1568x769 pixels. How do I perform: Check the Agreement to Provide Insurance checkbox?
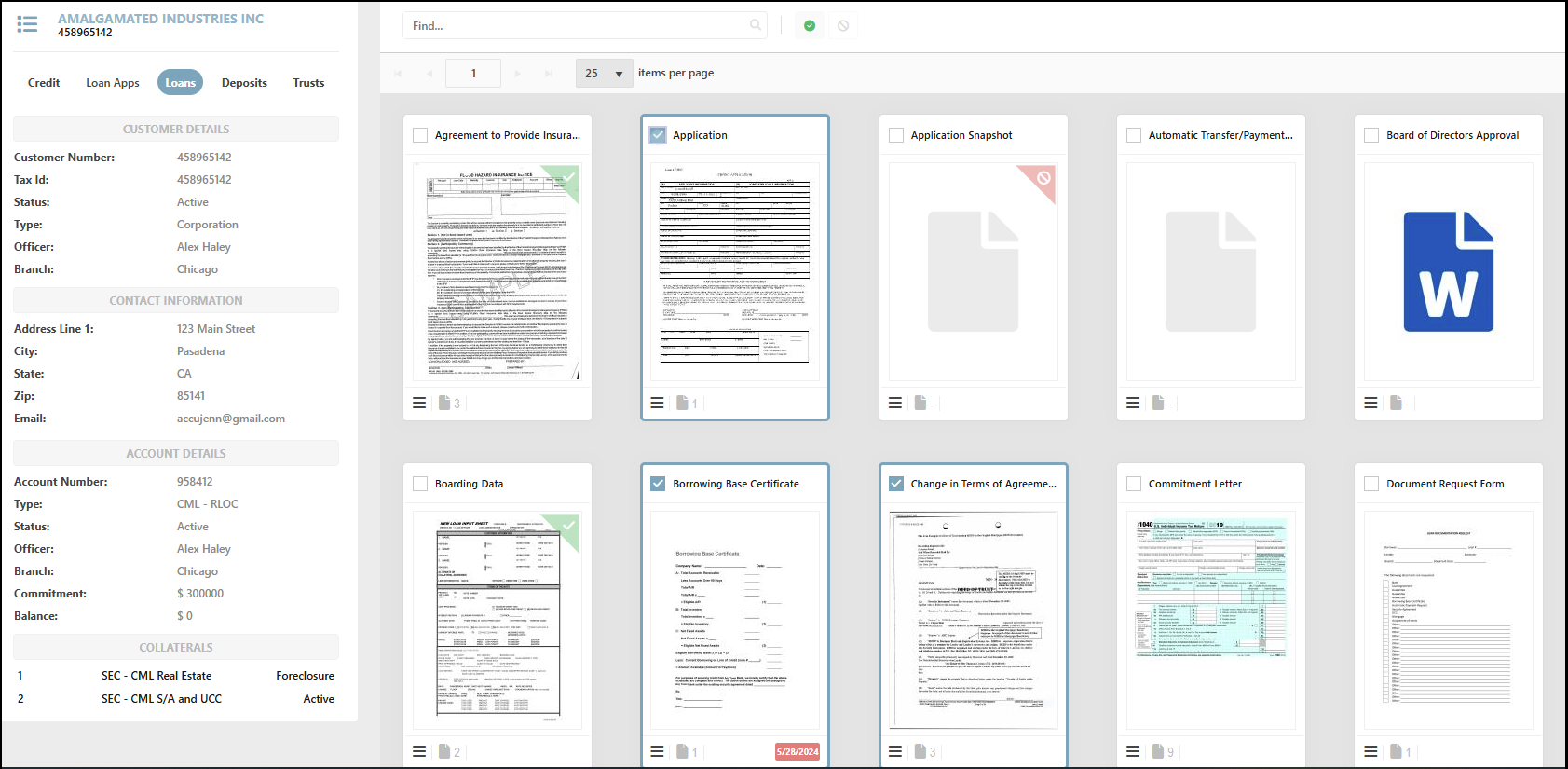(x=420, y=135)
